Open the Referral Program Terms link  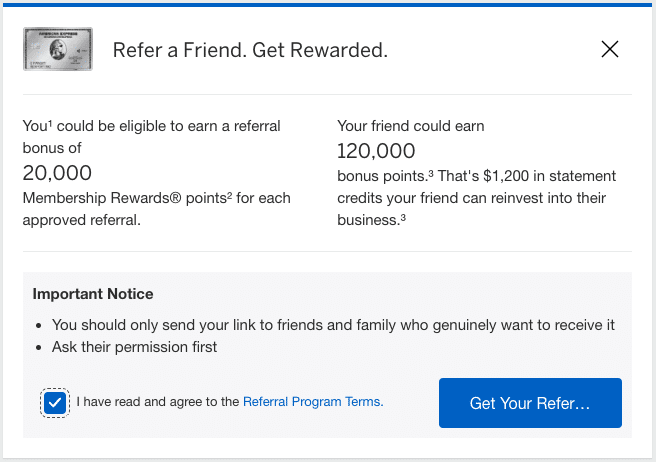(x=312, y=402)
